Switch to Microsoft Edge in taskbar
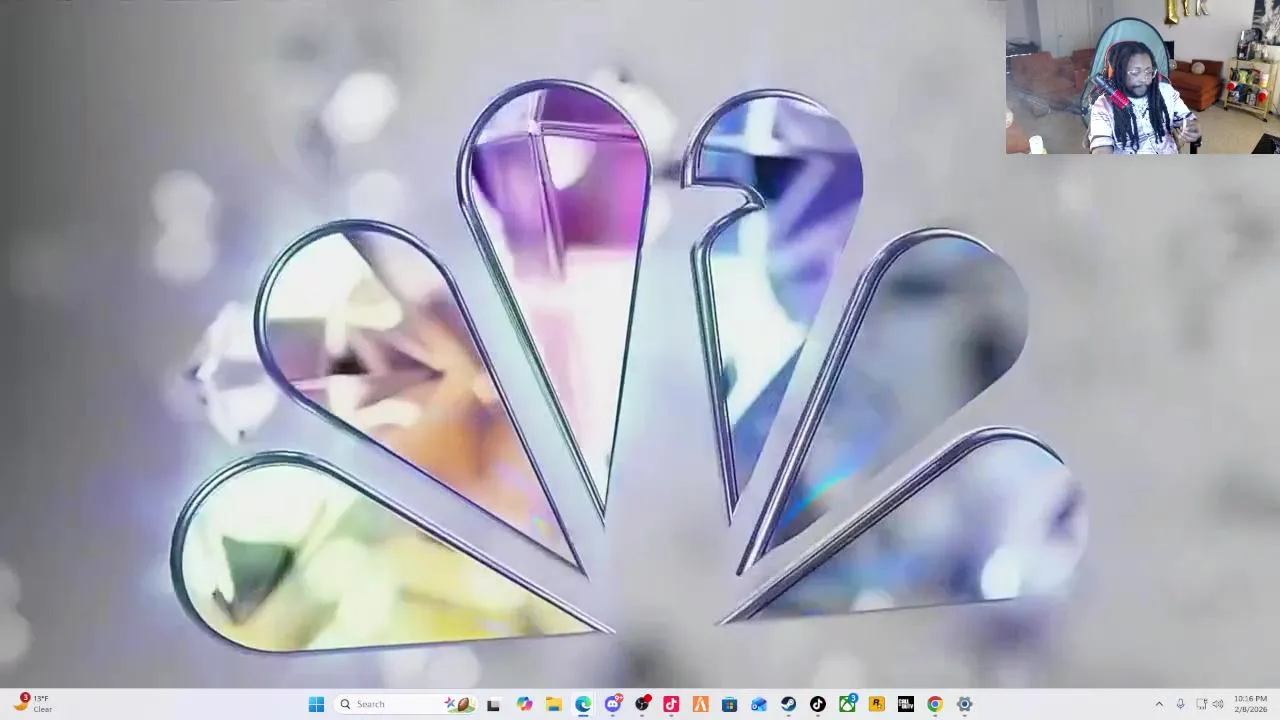The image size is (1280, 720). [x=583, y=704]
